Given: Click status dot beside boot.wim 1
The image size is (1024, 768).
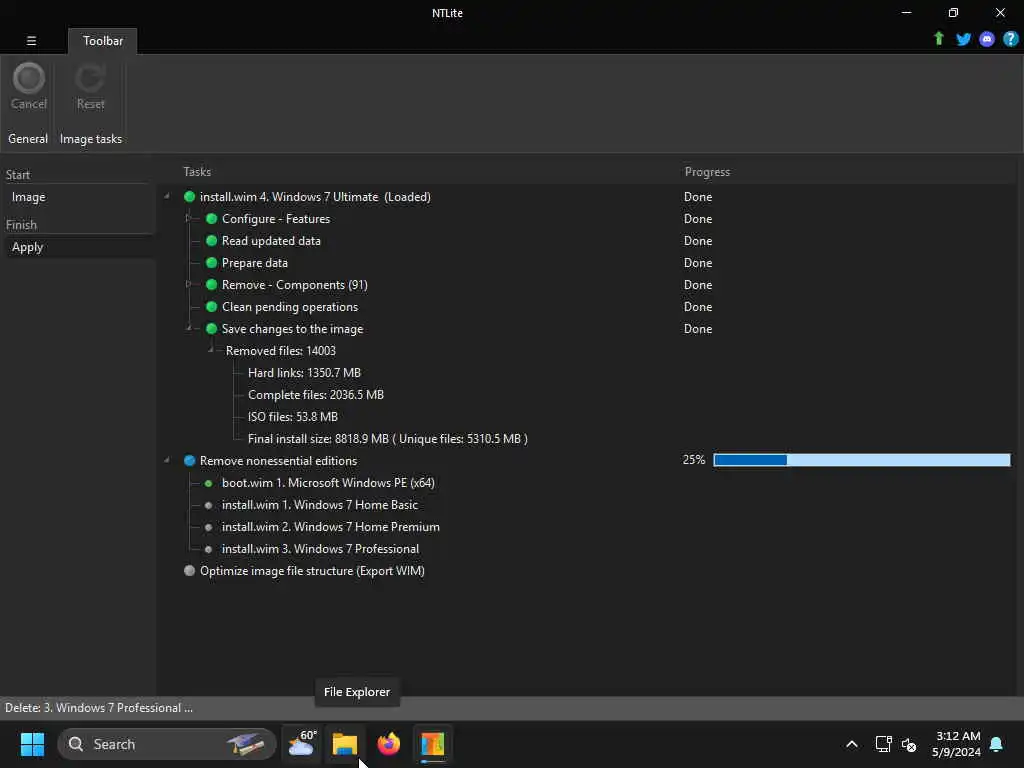Looking at the screenshot, I should tap(208, 483).
